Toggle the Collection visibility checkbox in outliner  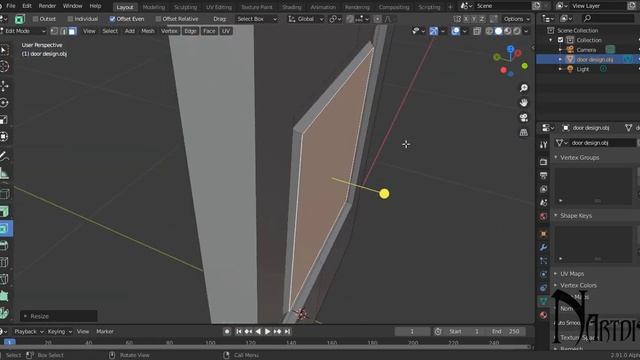coord(560,40)
